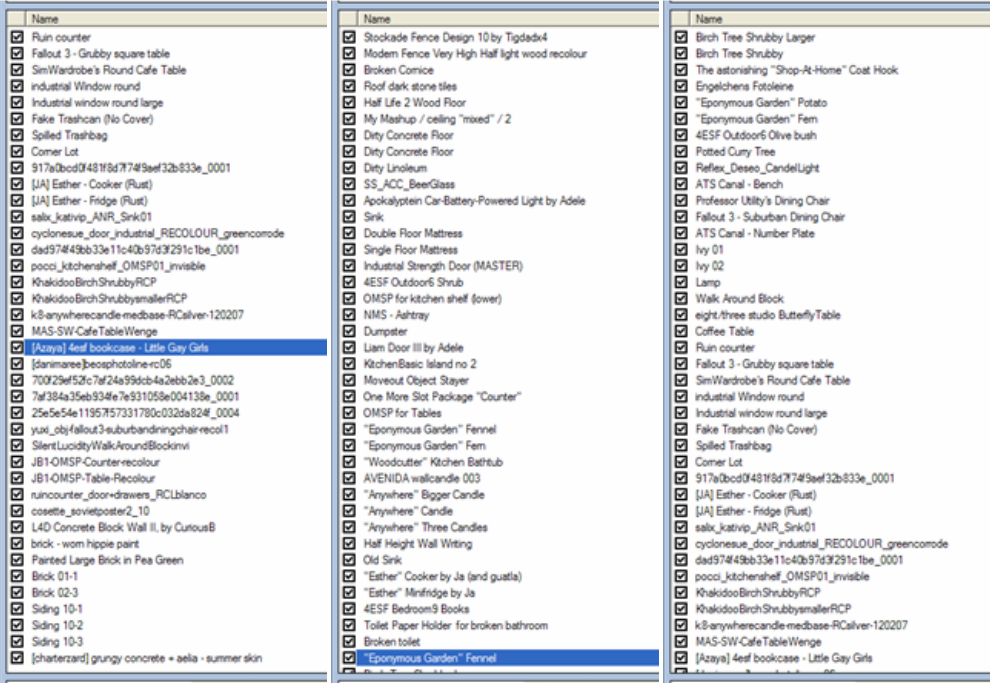Untick the Half Life 2 Wood Floor checkbox
This screenshot has width=990, height=683.
pos(349,102)
